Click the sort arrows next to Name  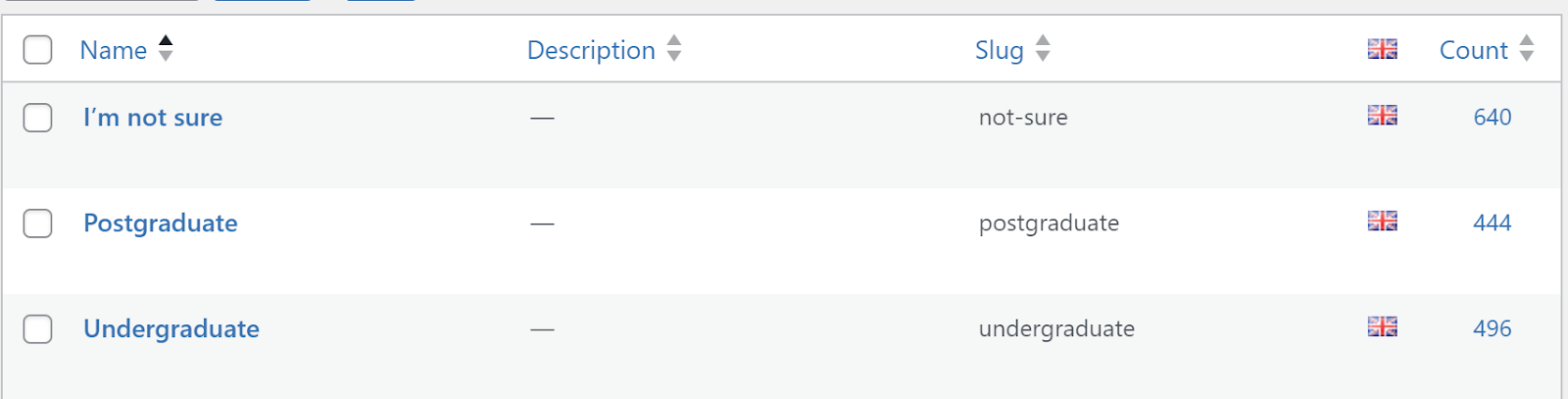(166, 48)
